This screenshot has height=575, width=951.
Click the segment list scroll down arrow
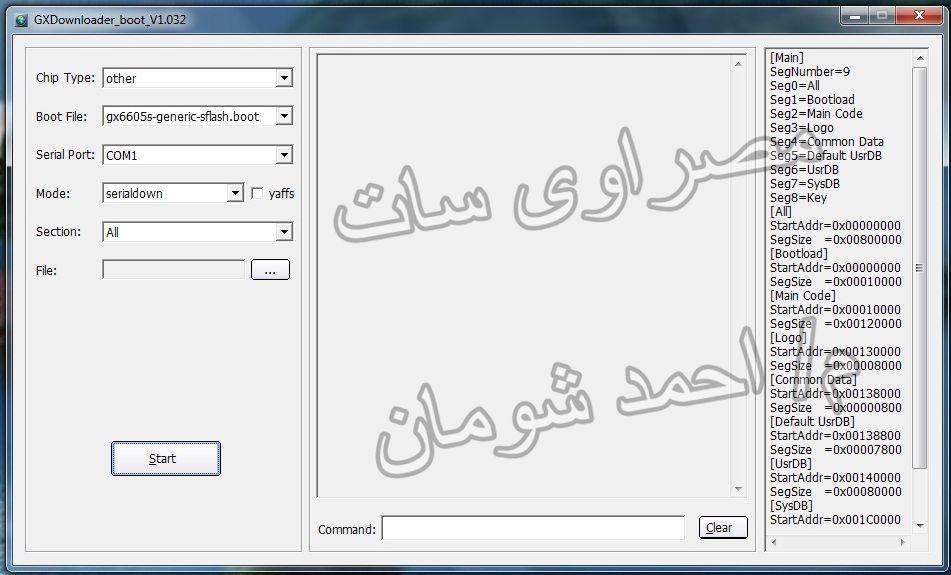(919, 526)
